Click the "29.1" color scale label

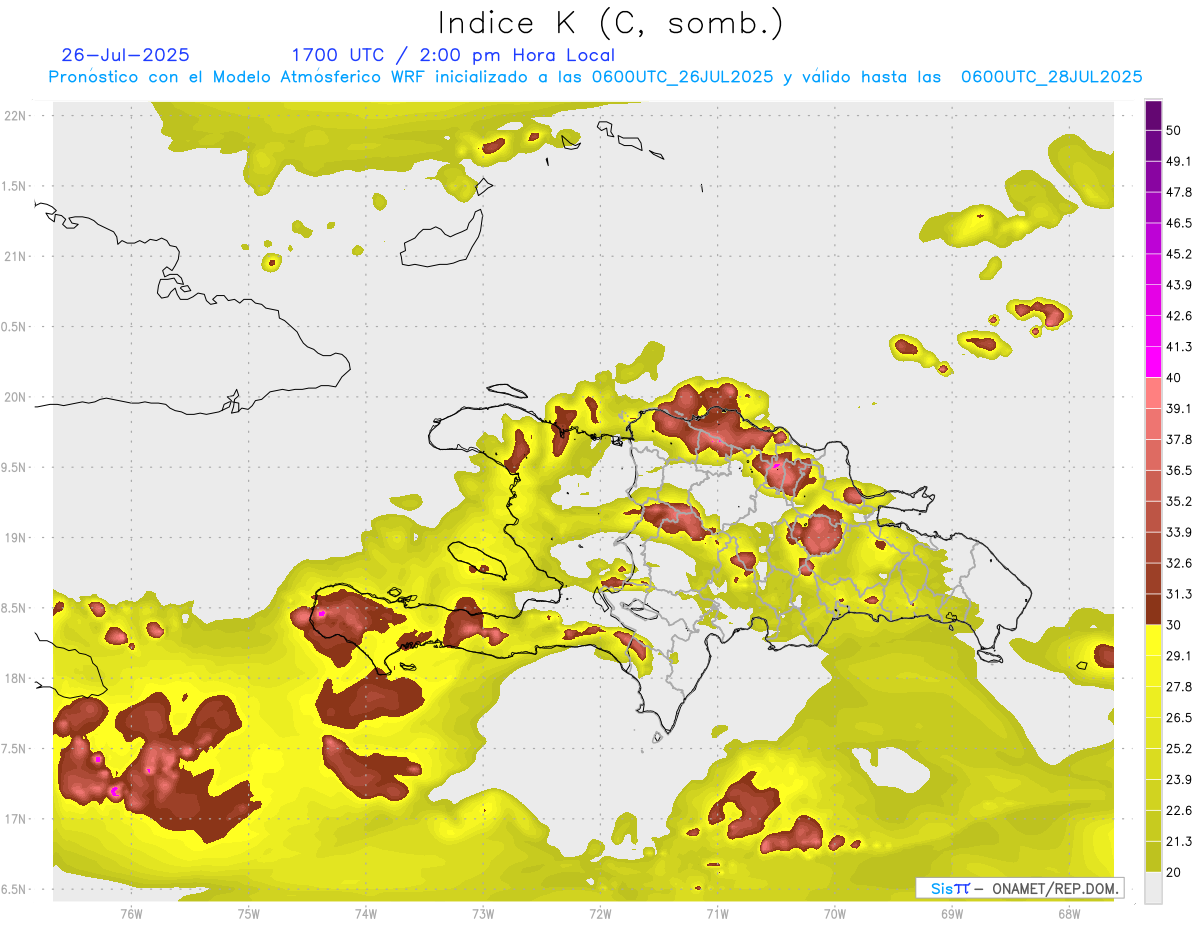tap(1179, 656)
